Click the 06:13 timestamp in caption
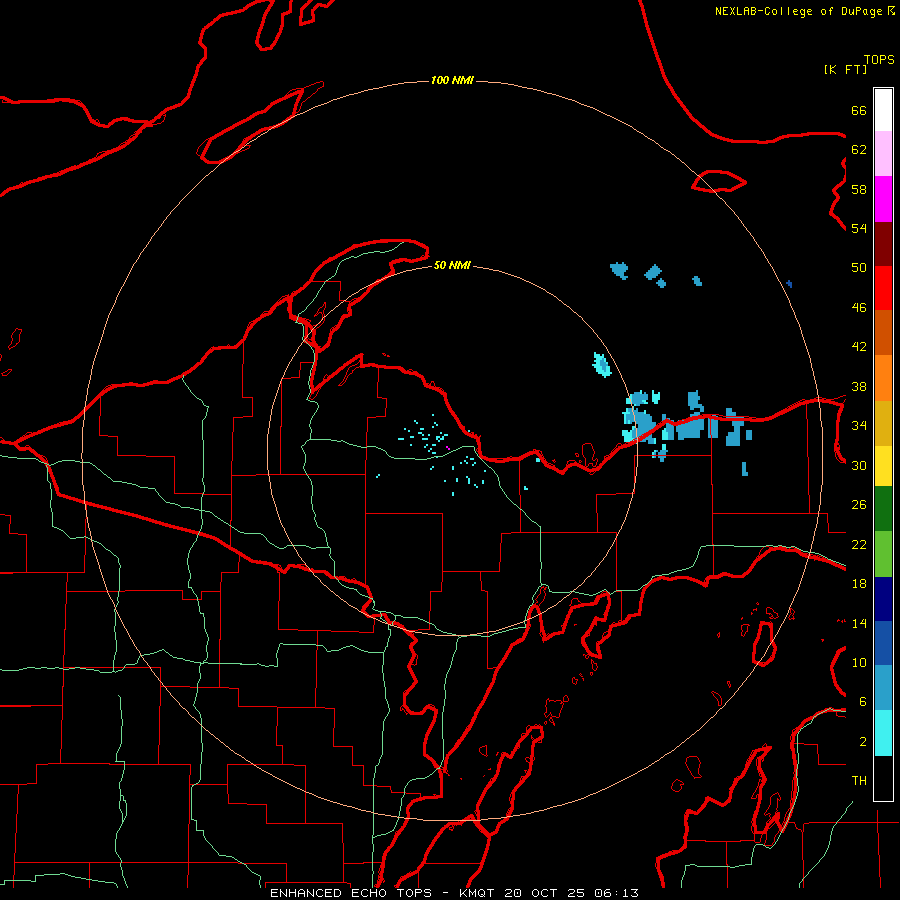This screenshot has height=900, width=900. point(616,893)
